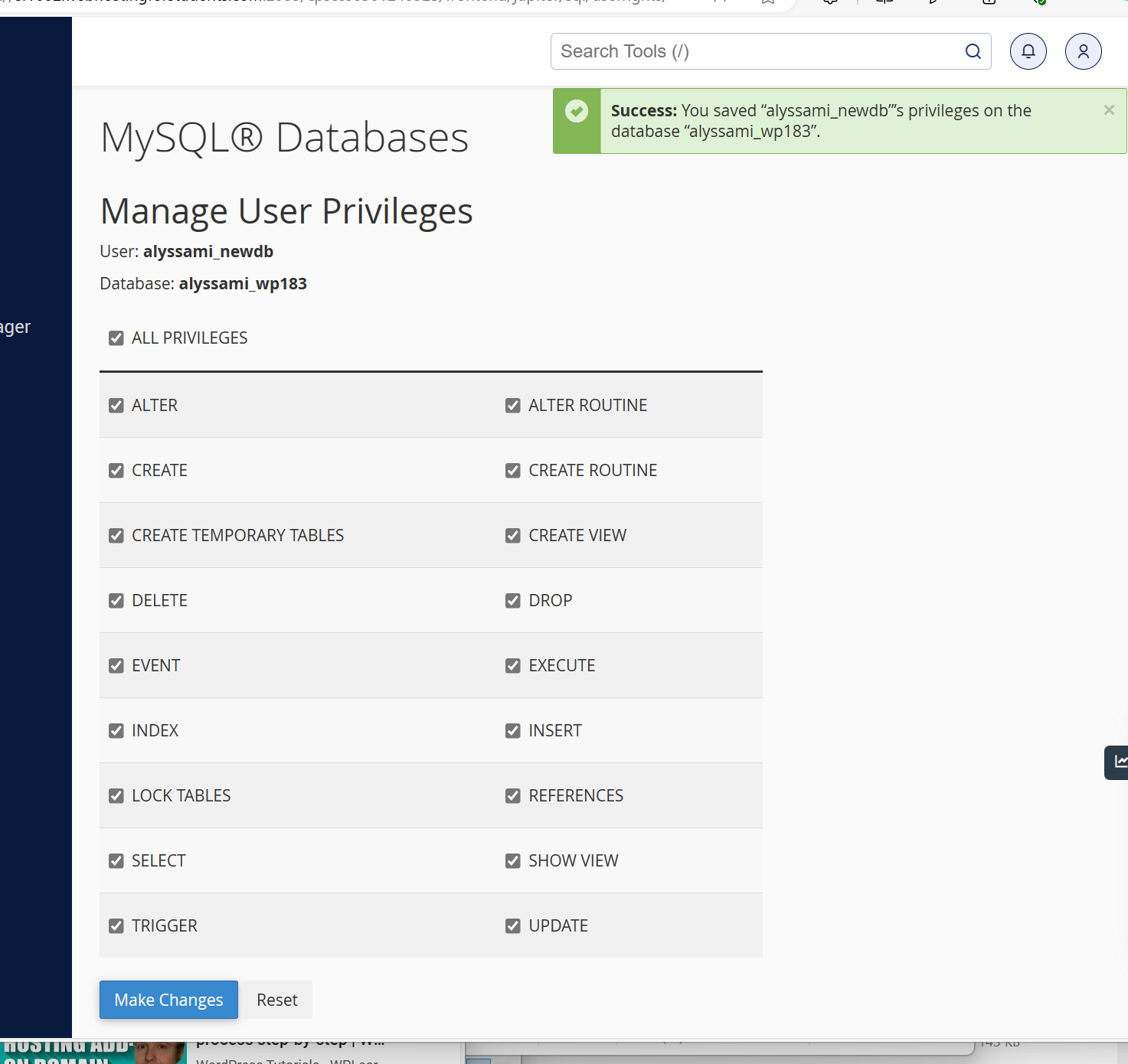Screen dimensions: 1128x1064
Task: Uncheck LOCK TABLES checkbox
Action: tap(116, 796)
